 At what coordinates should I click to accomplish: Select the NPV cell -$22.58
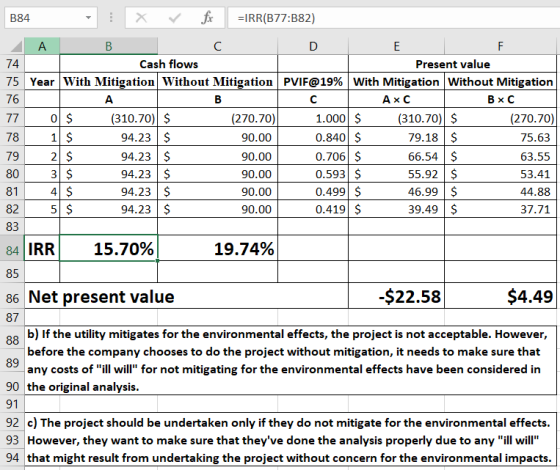396,296
